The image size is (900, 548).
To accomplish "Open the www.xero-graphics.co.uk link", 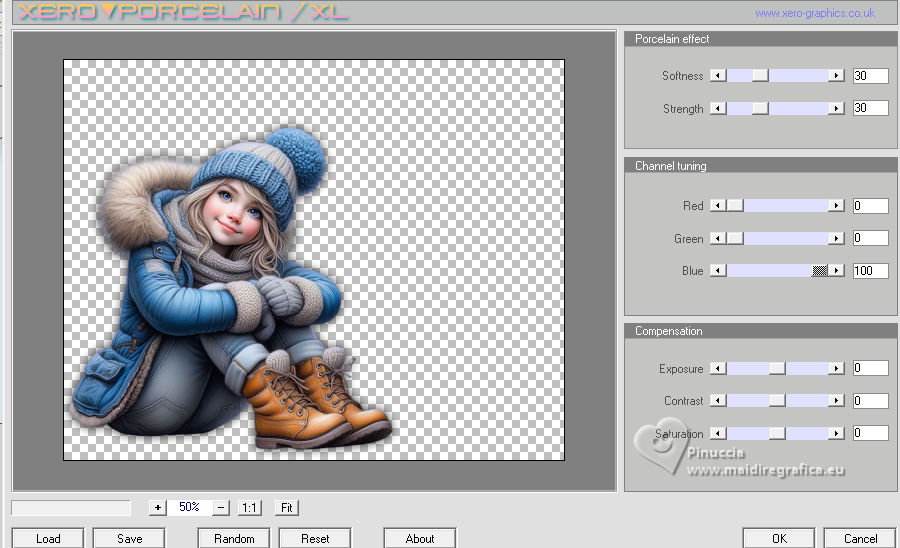I will [x=814, y=13].
